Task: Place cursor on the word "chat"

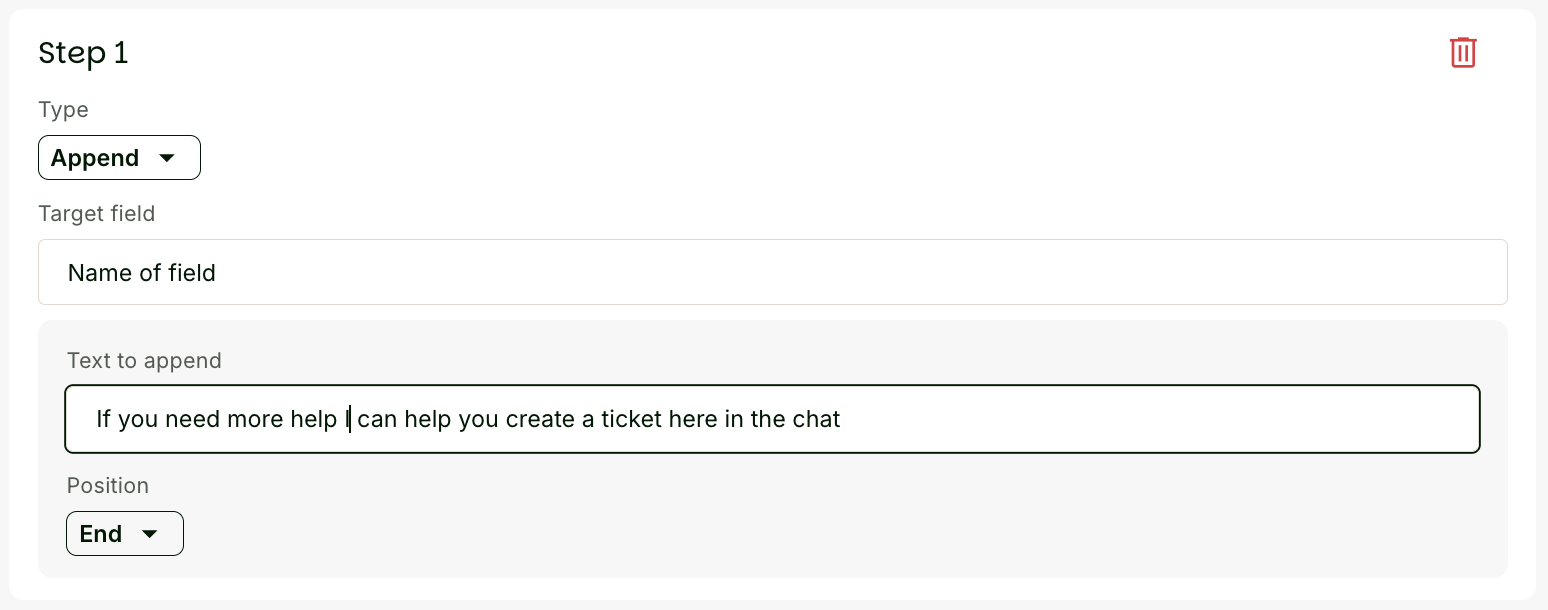Action: [816, 419]
